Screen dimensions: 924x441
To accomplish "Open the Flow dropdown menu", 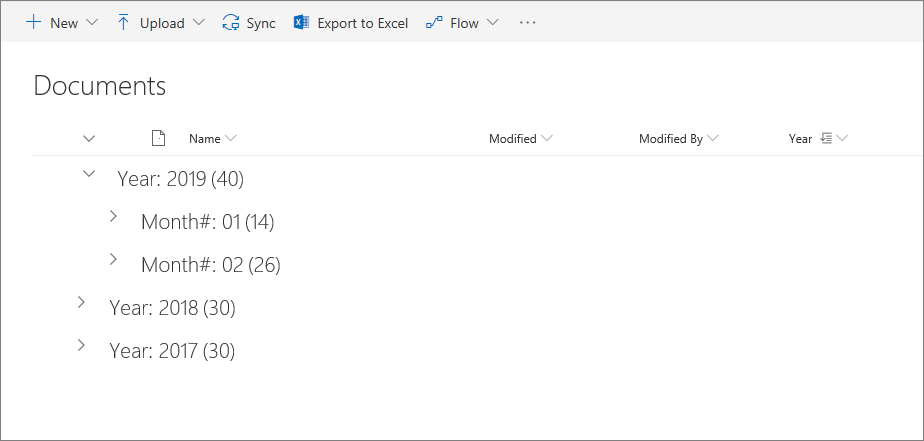I will [492, 22].
